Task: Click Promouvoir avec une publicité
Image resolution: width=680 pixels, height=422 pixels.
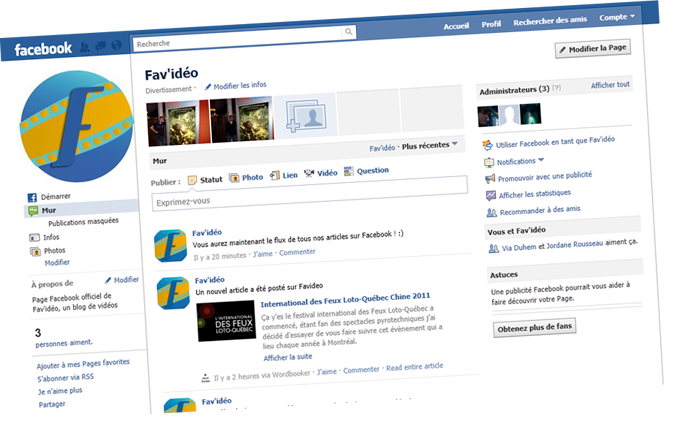Action: (x=545, y=177)
